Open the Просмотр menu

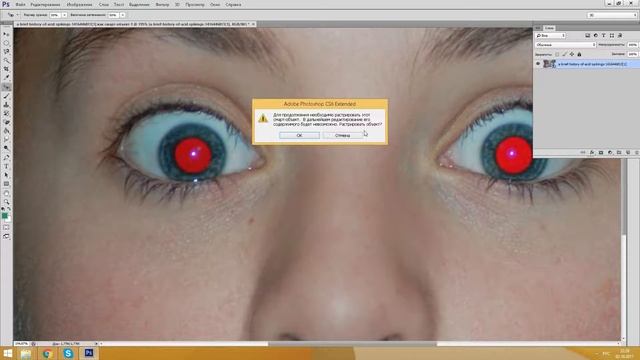pyautogui.click(x=195, y=4)
